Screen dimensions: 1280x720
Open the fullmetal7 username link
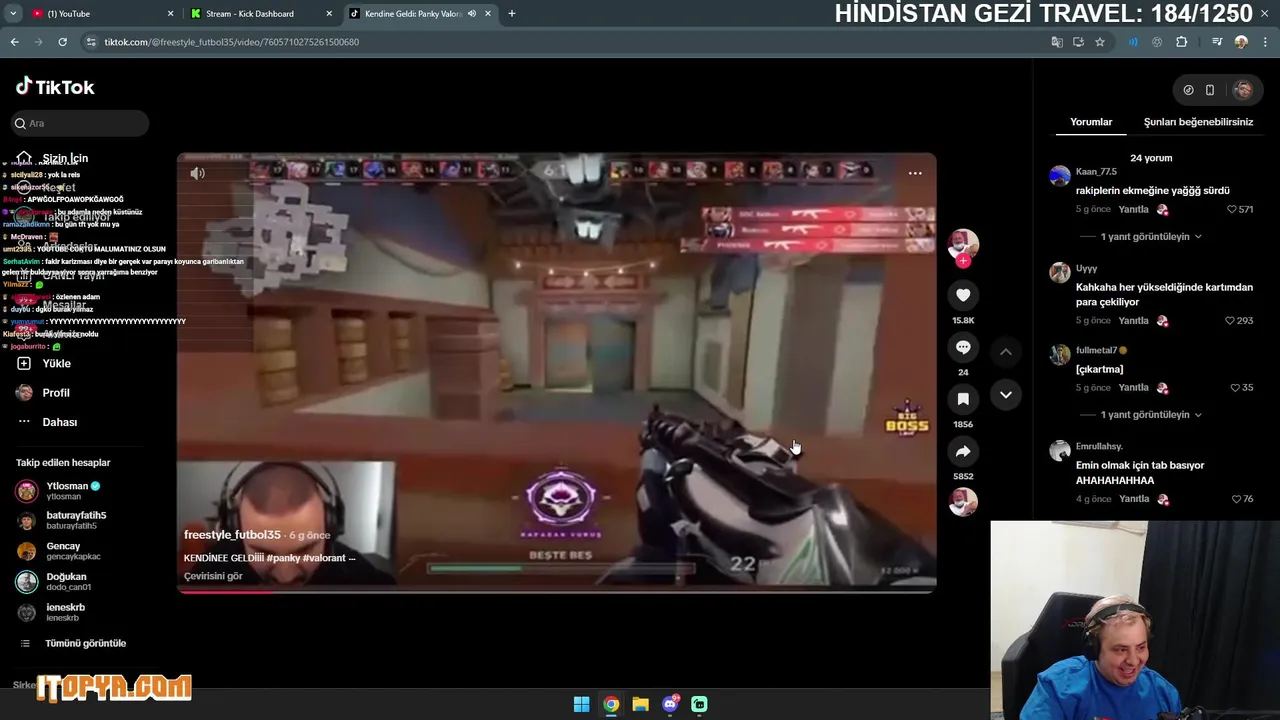pos(1096,351)
